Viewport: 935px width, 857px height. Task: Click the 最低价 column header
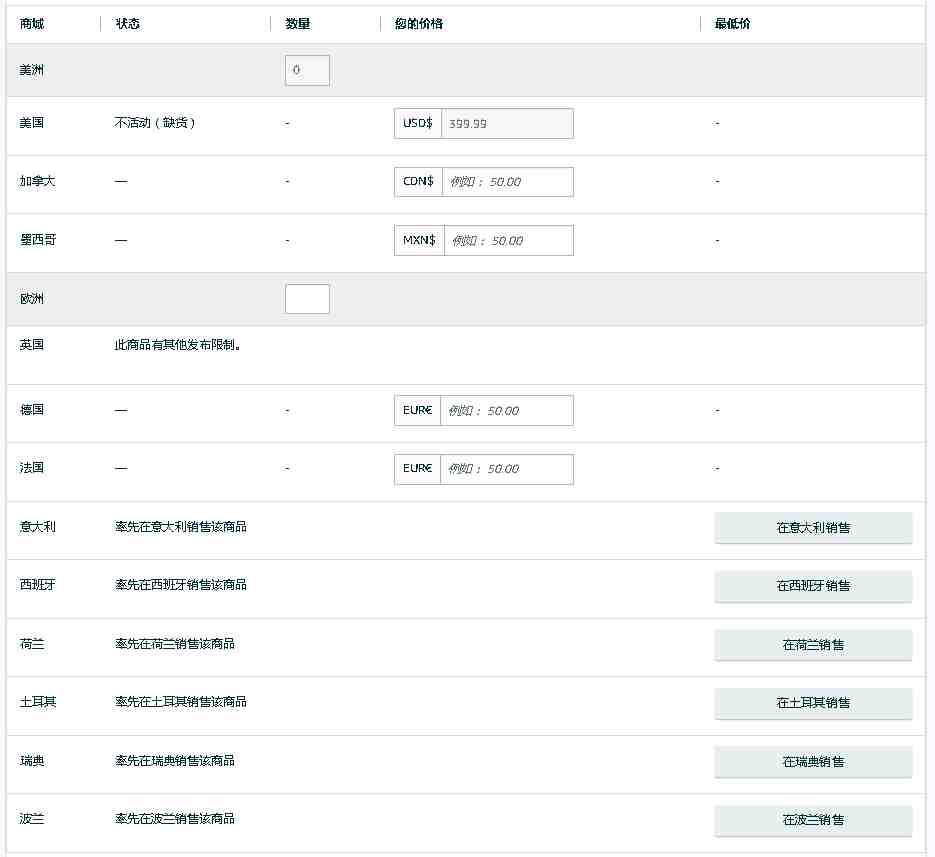coord(732,24)
